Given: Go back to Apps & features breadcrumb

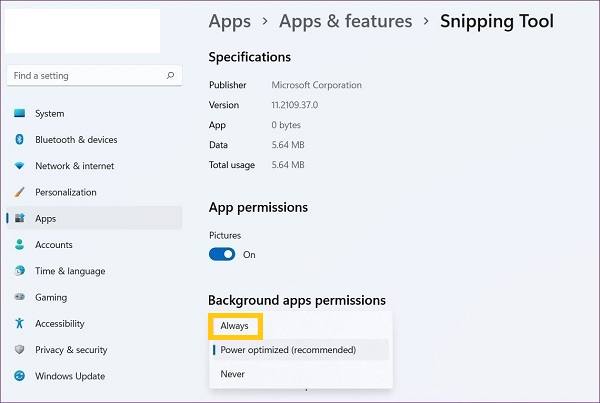Looking at the screenshot, I should tap(346, 21).
